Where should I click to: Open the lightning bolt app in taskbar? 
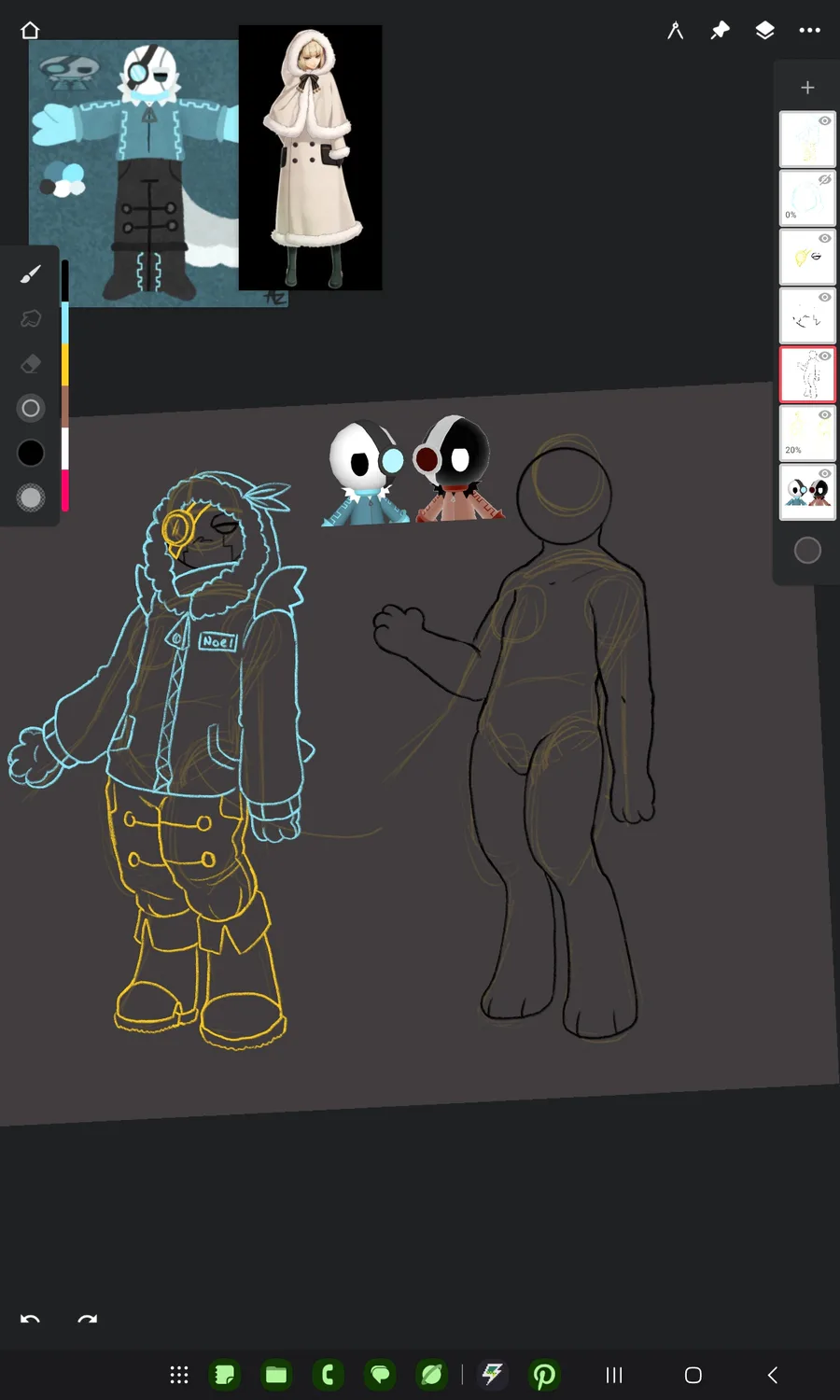point(493,1375)
